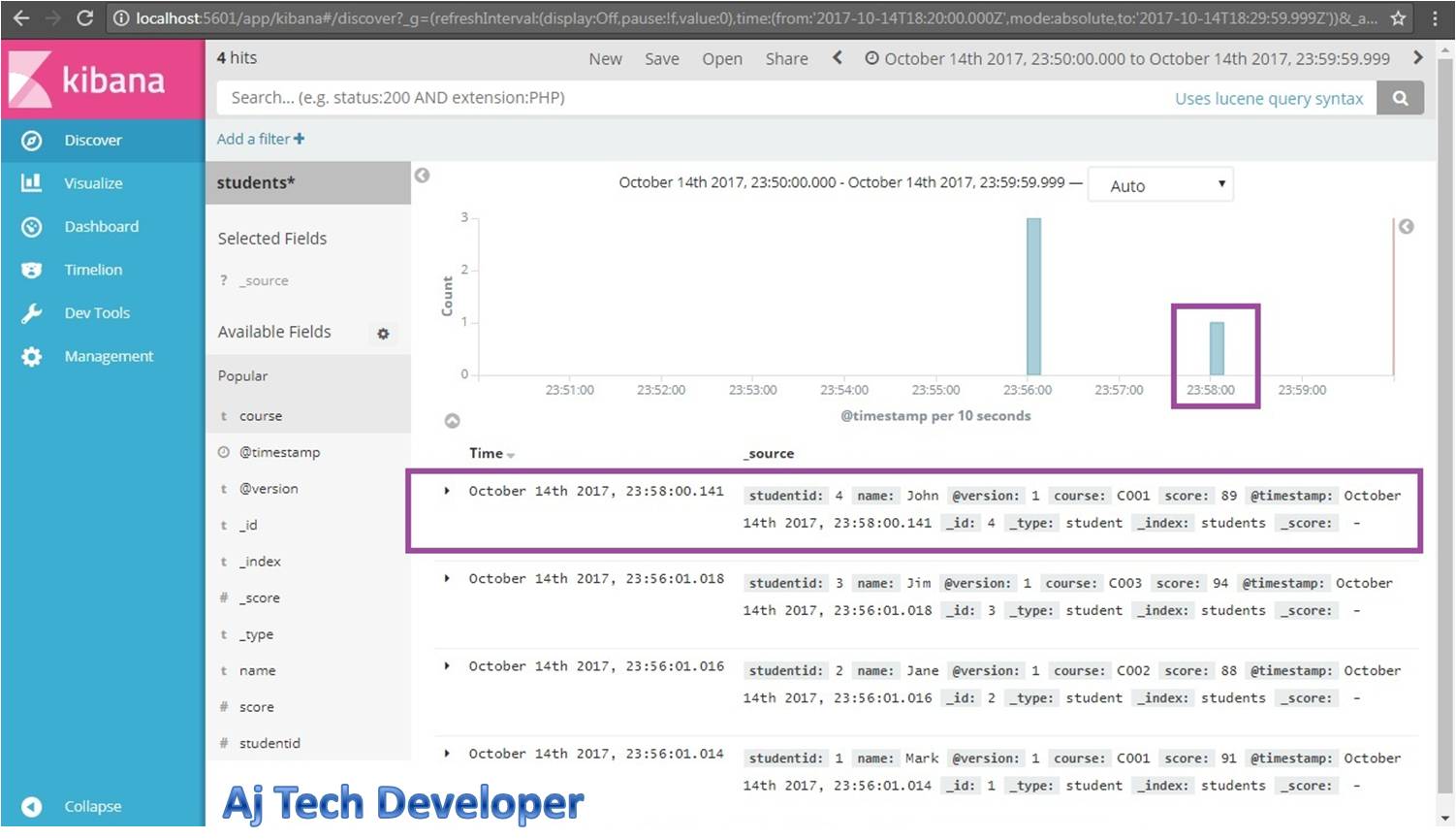Select the Visualize icon in sidebar

pos(32,182)
